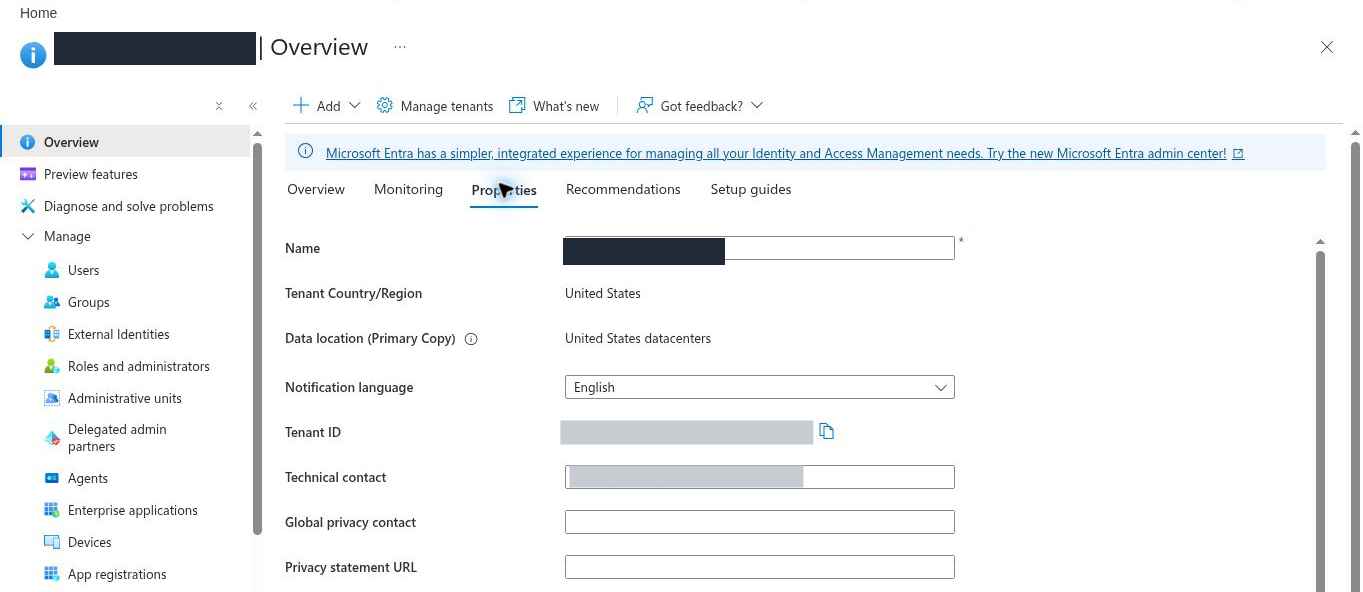Close the Overview blade with X

(1327, 47)
